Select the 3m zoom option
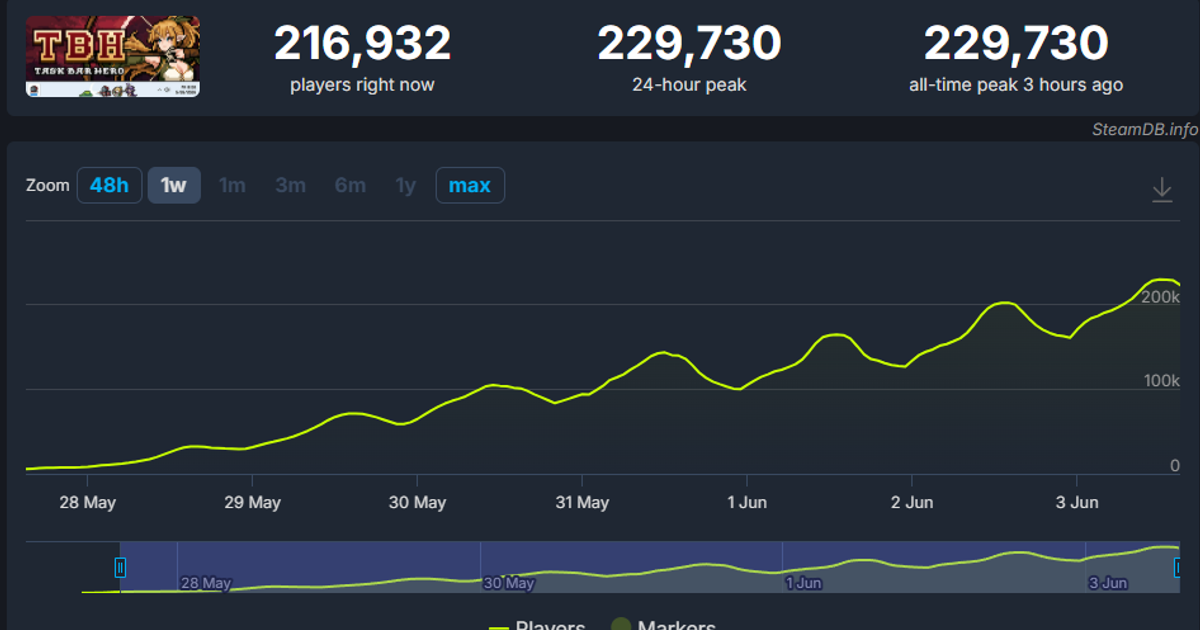The width and height of the screenshot is (1200, 630). (x=291, y=185)
